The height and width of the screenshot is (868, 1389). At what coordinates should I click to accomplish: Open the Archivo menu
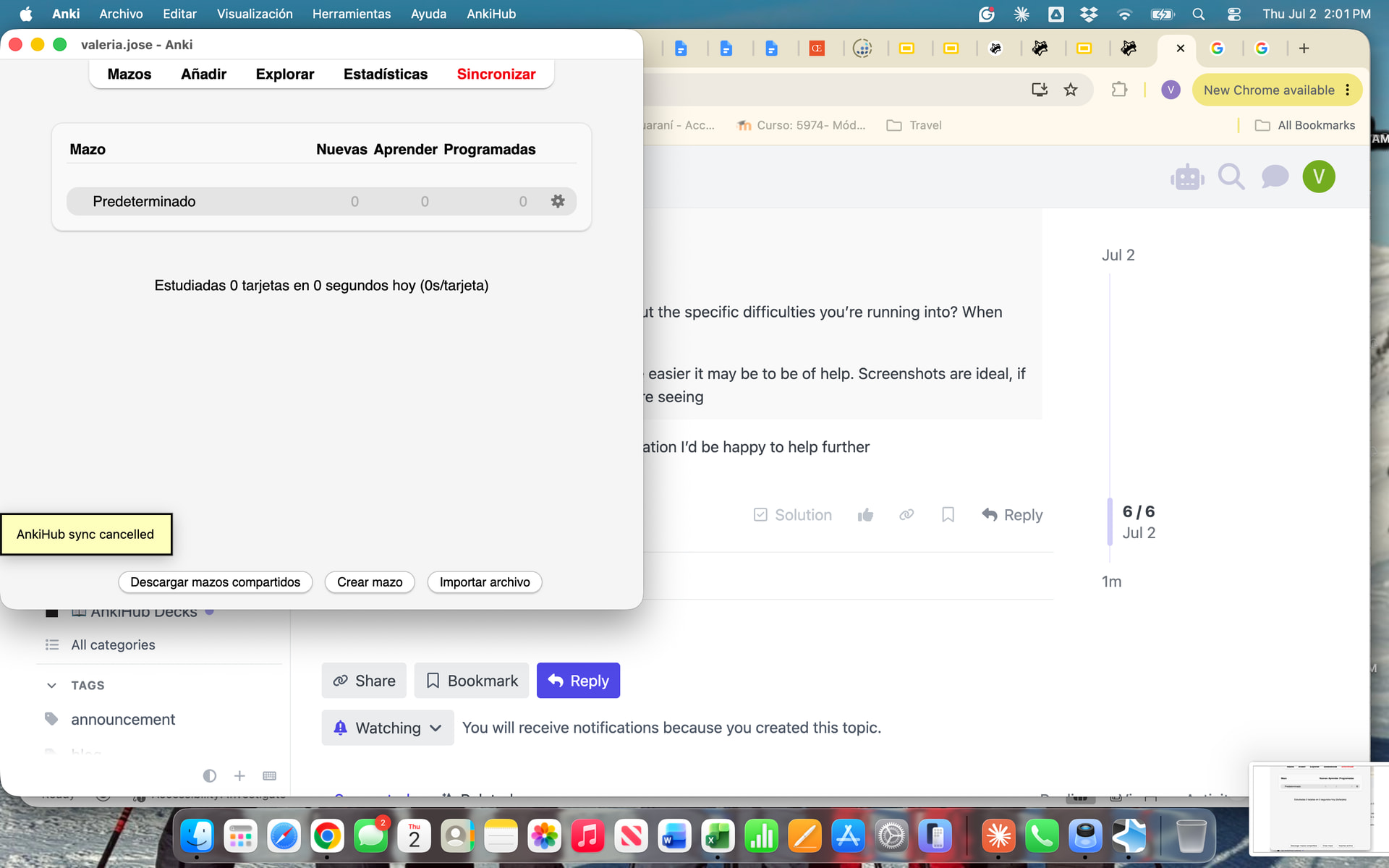(x=121, y=14)
